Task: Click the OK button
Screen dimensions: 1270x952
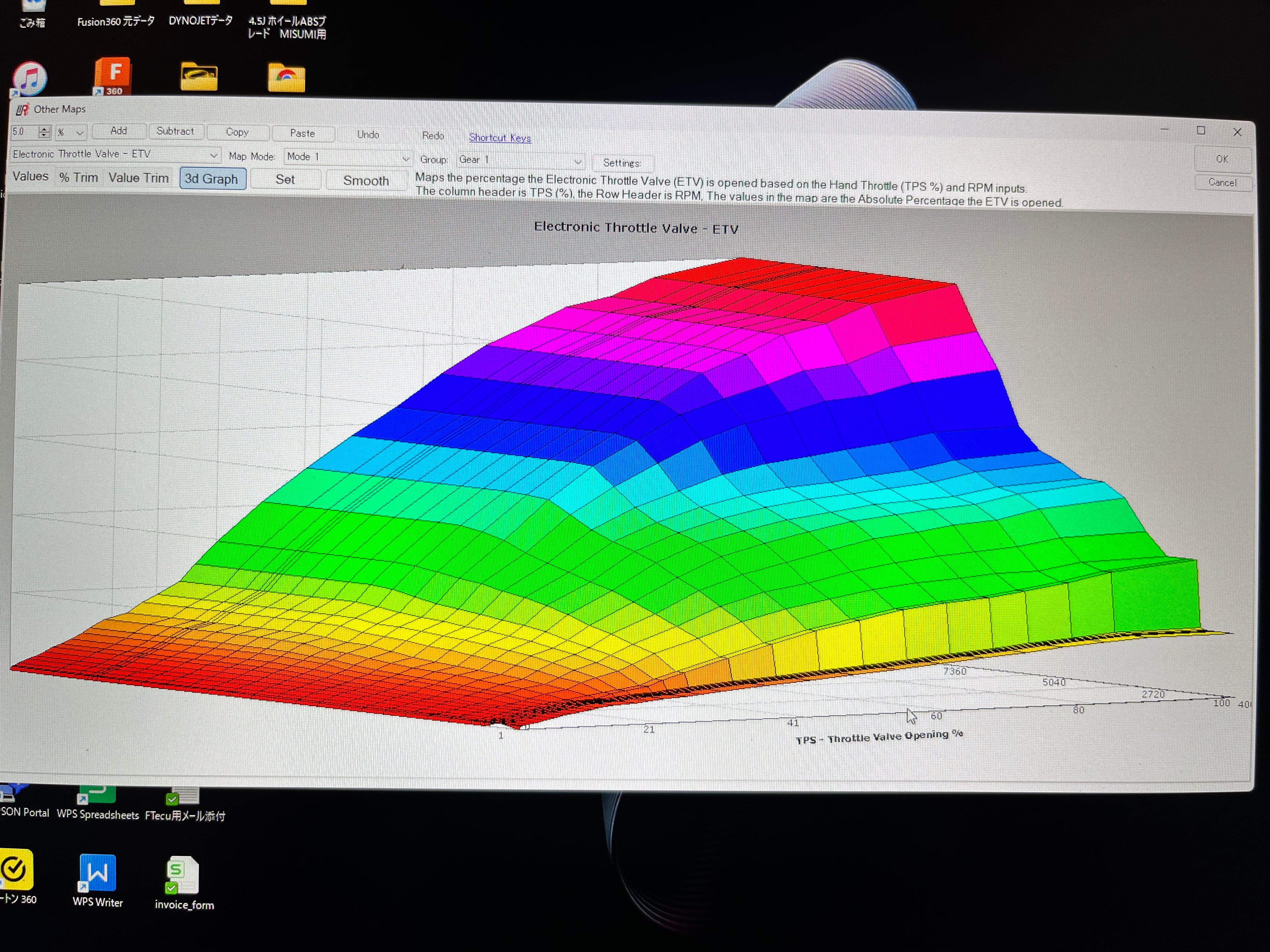Action: (x=1221, y=159)
